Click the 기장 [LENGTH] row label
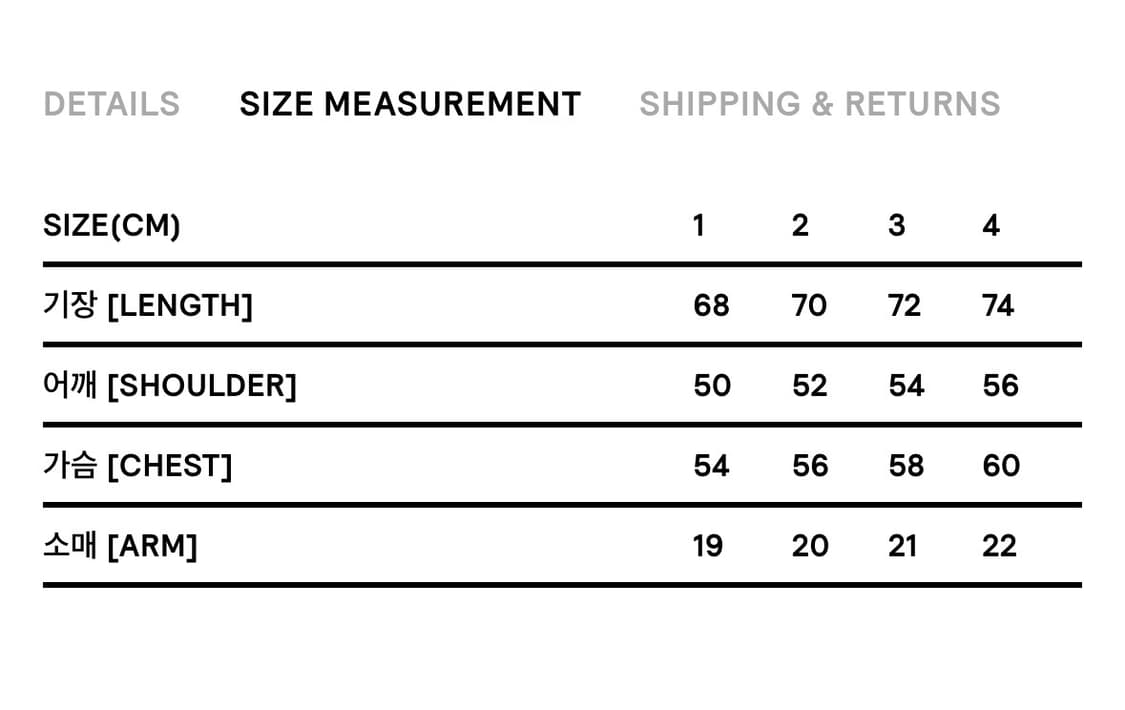Screen dimensions: 1125x710 148,306
